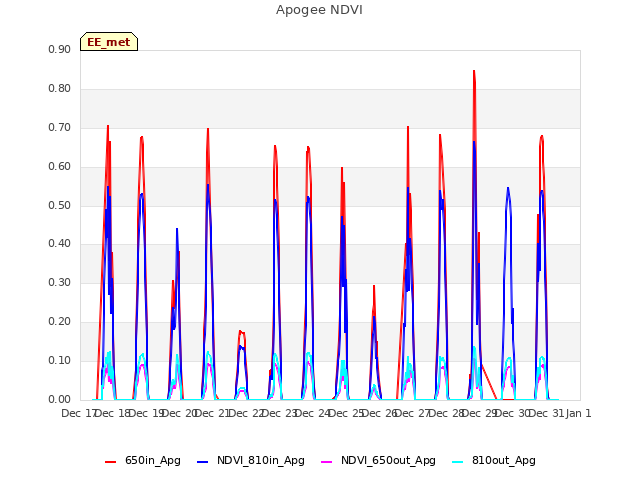Toggle the 650in_Apg legend entry
The width and height of the screenshot is (640, 480).
(143, 460)
